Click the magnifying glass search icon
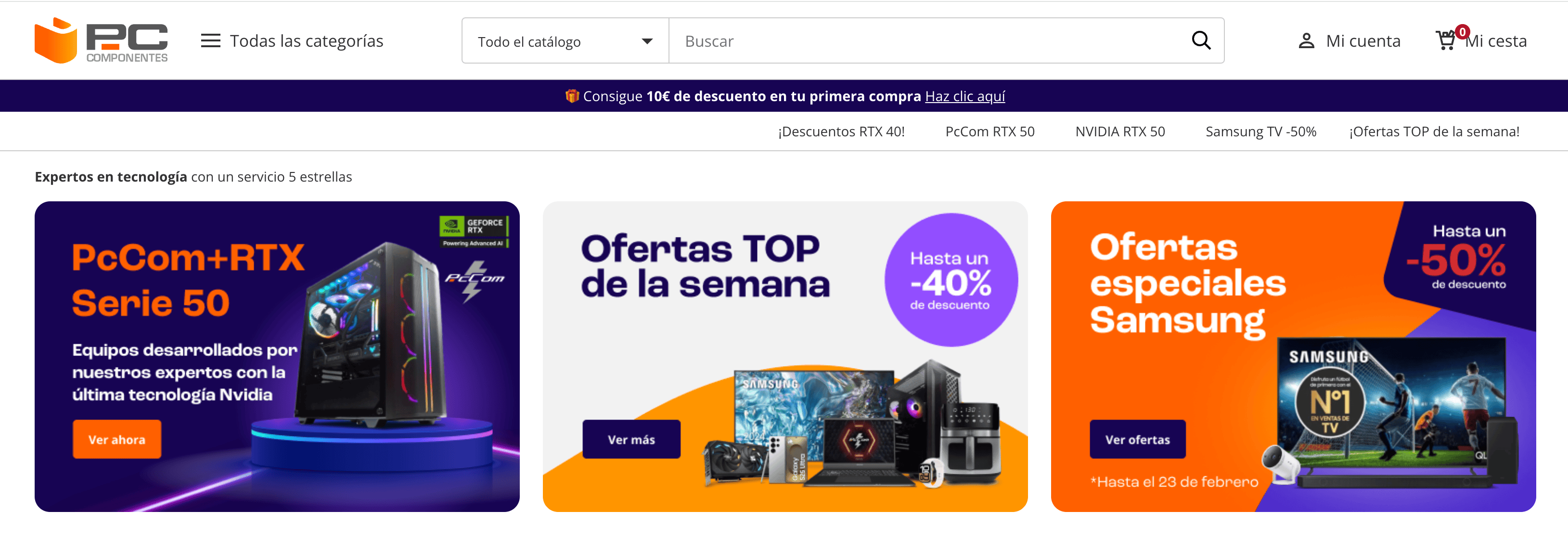This screenshot has height=551, width=1568. point(1200,41)
